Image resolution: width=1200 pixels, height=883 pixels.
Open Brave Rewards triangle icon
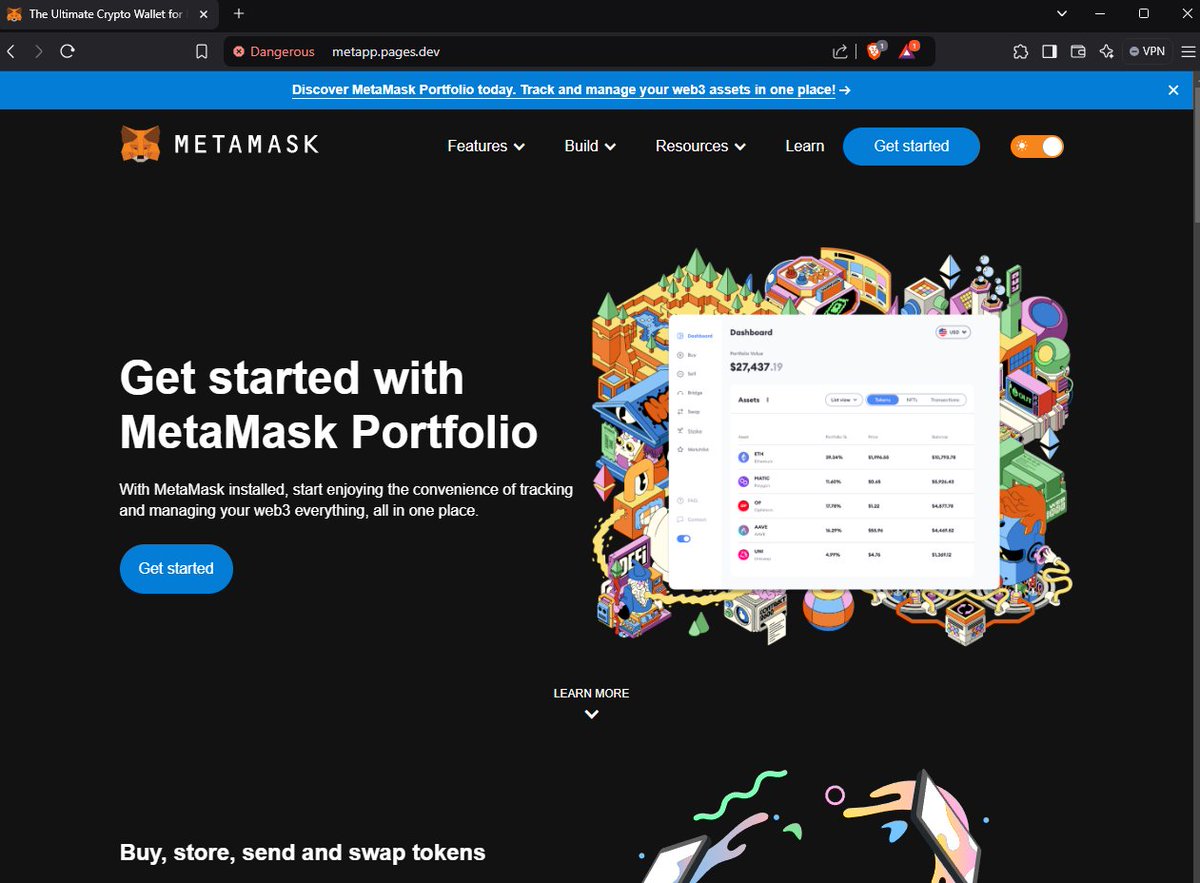point(908,51)
